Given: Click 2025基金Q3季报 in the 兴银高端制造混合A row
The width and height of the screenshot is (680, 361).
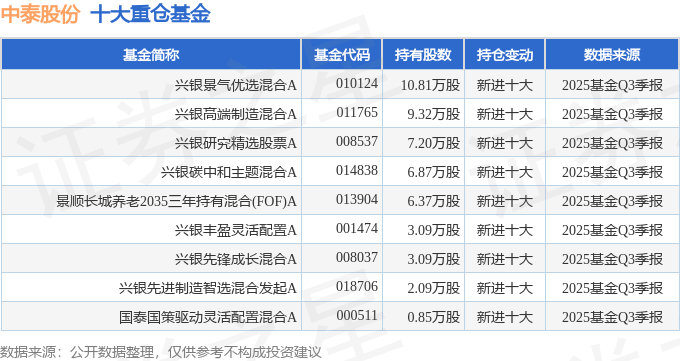Looking at the screenshot, I should (612, 114).
